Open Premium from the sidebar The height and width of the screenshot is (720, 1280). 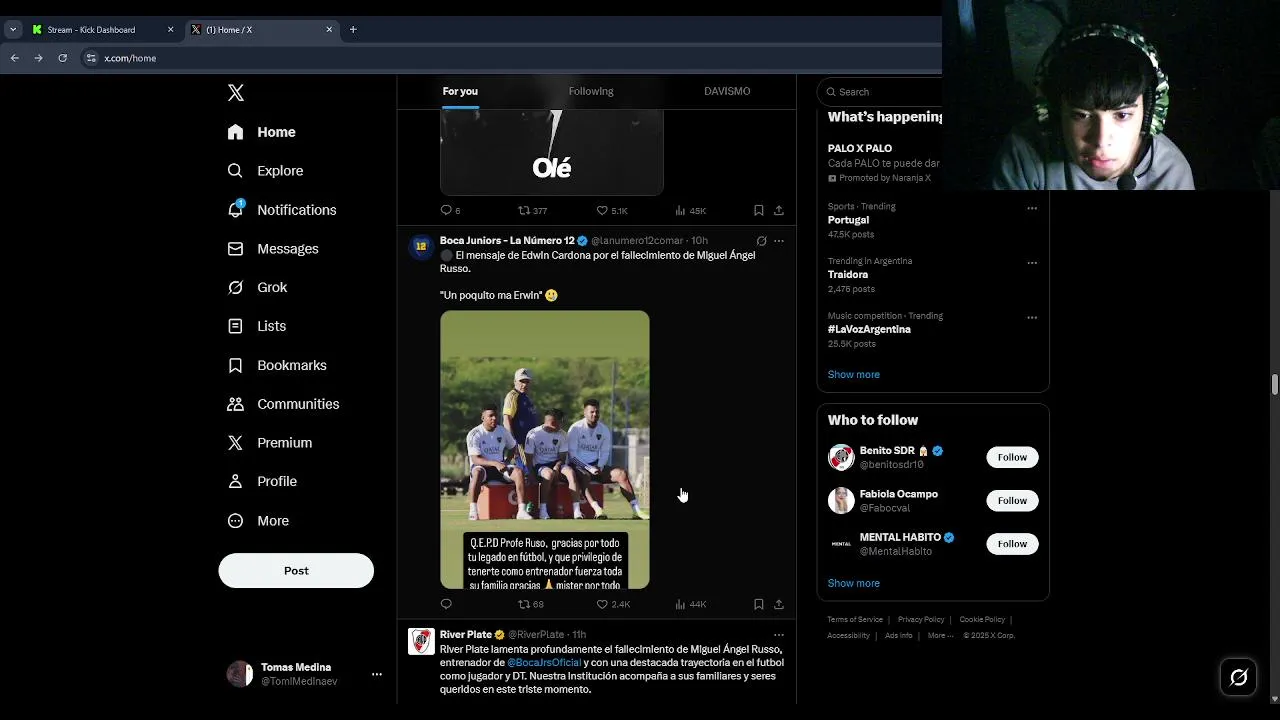point(270,443)
